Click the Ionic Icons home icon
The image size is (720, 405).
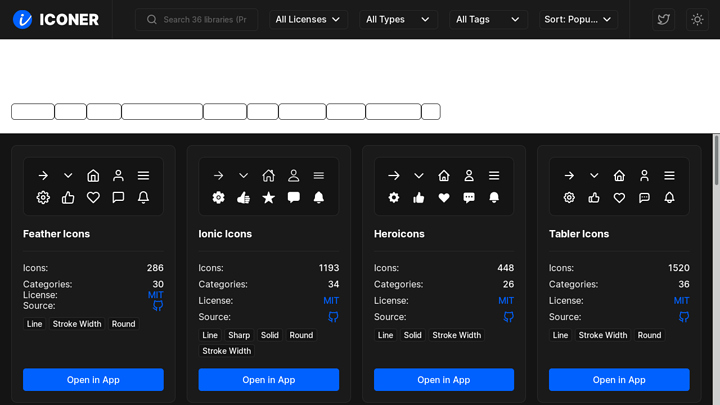pos(269,175)
